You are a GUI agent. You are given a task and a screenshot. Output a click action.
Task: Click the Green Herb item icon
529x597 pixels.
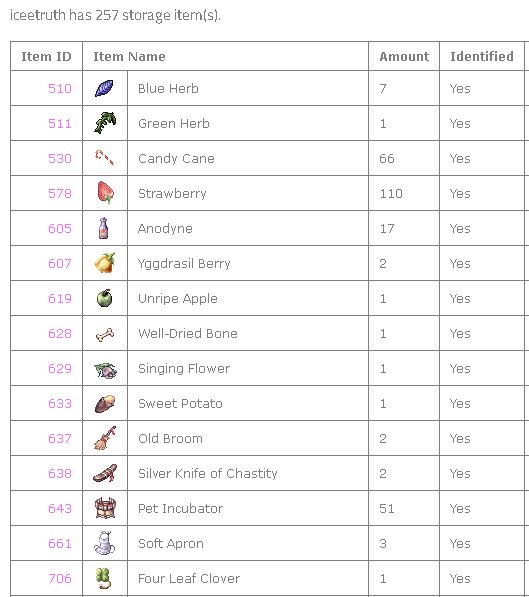[105, 123]
